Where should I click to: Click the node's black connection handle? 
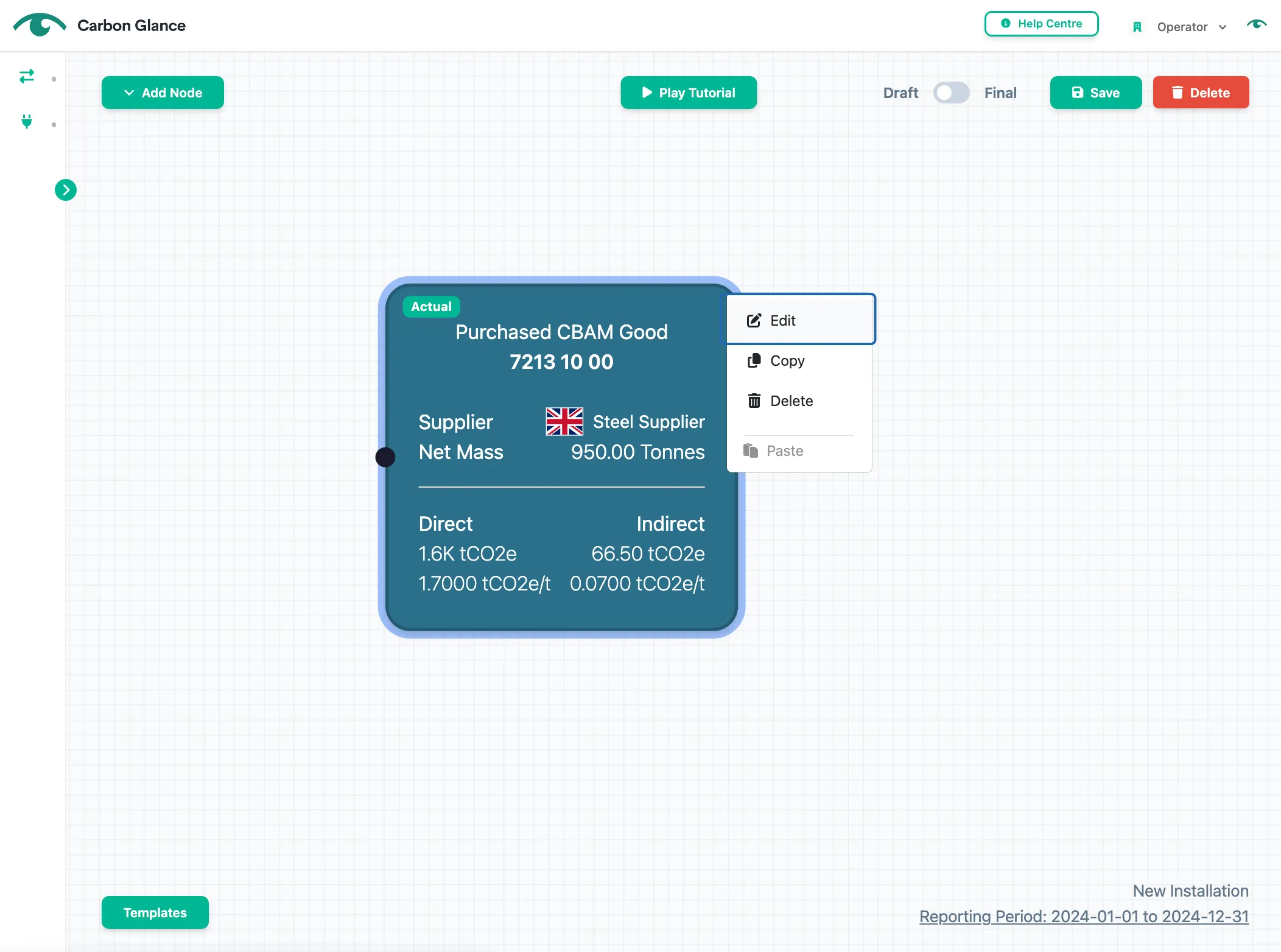coord(385,457)
